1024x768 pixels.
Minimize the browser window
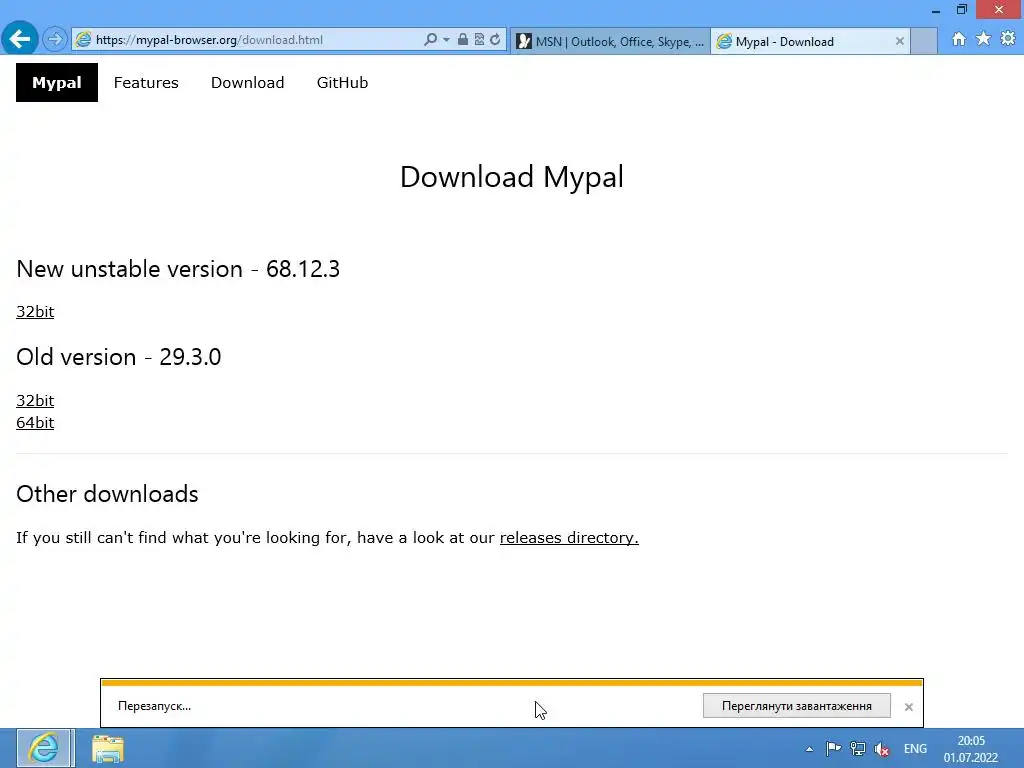click(x=935, y=10)
